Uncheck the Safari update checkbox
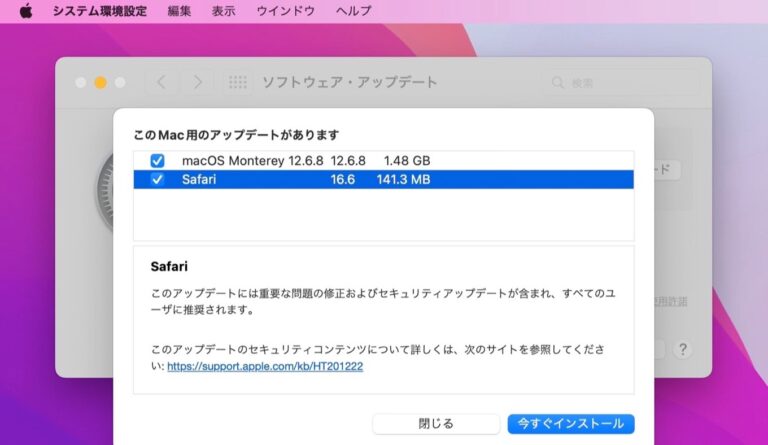Screen dimensions: 768x445 [157, 179]
